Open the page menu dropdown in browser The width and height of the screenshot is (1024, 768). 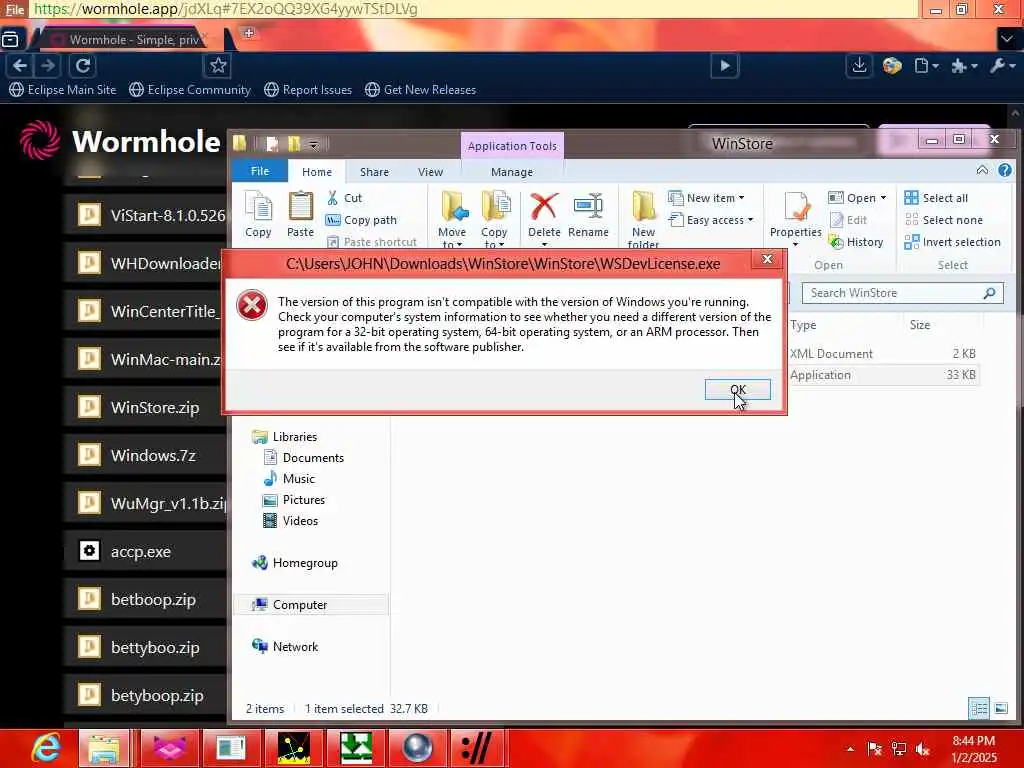927,66
